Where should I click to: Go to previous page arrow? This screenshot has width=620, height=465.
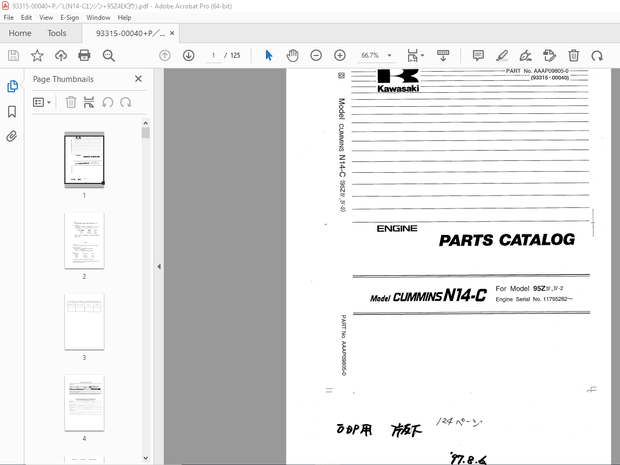pos(165,55)
